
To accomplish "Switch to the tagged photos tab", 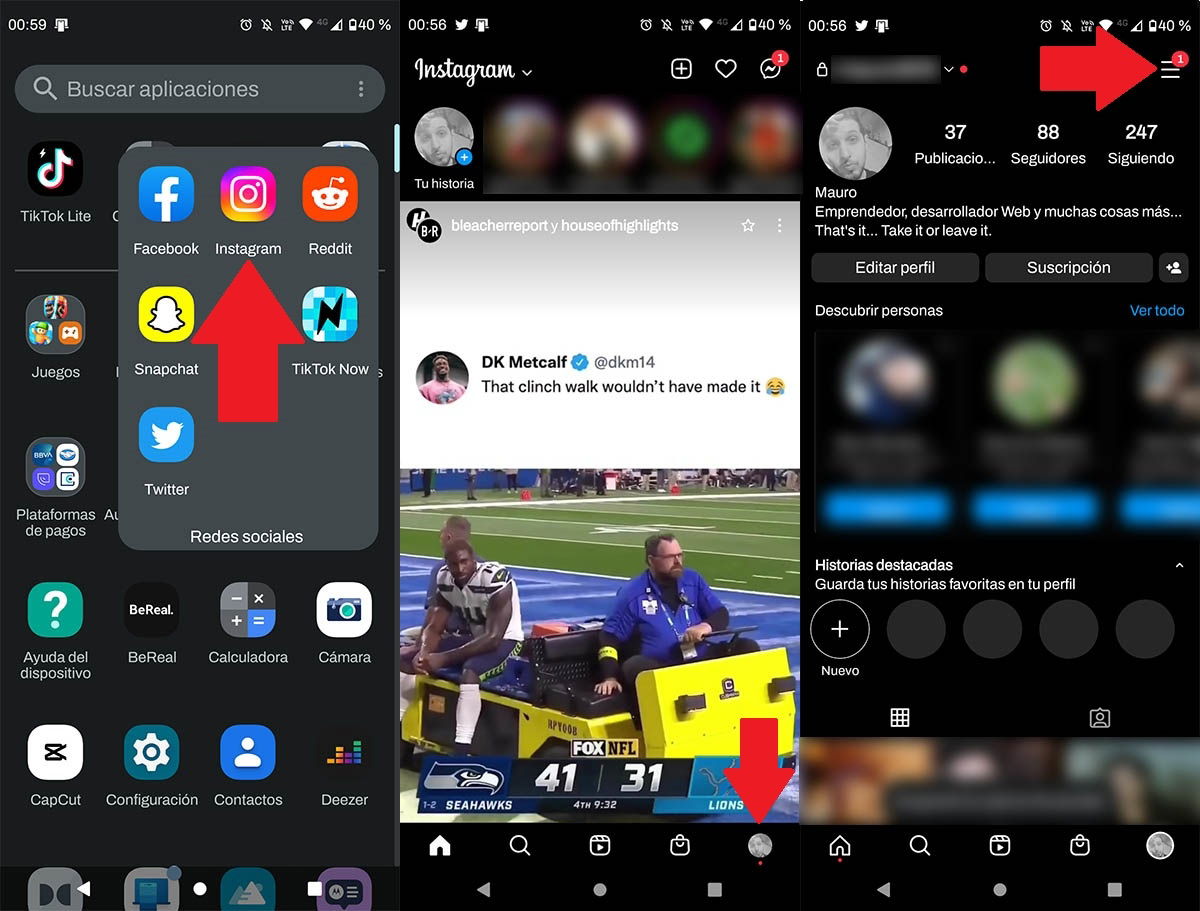I will pyautogui.click(x=1100, y=717).
